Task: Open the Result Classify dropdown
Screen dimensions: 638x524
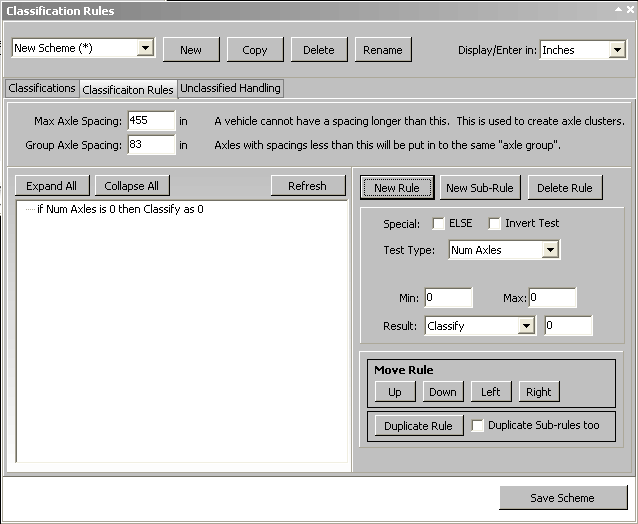Action: pos(526,326)
